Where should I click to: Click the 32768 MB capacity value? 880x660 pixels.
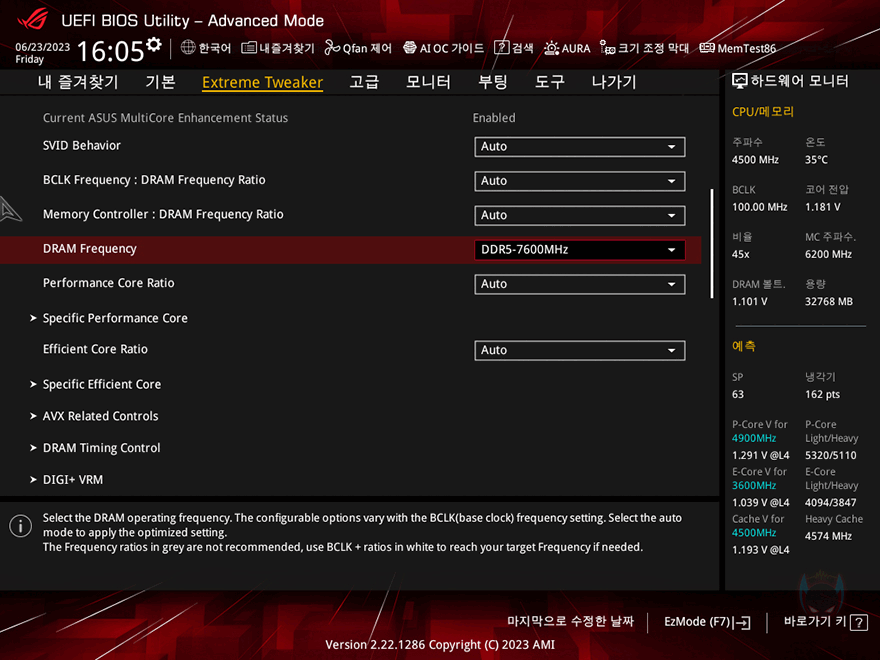(x=828, y=301)
